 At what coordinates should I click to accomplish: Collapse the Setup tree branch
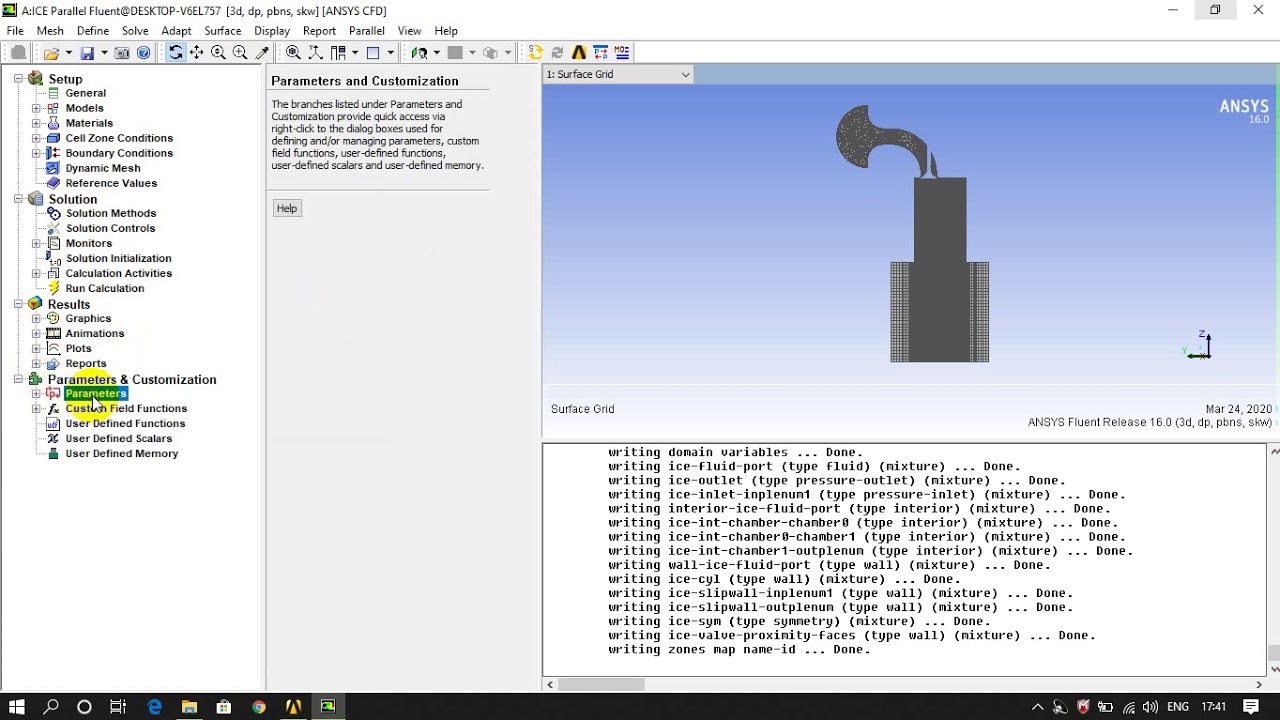18,78
